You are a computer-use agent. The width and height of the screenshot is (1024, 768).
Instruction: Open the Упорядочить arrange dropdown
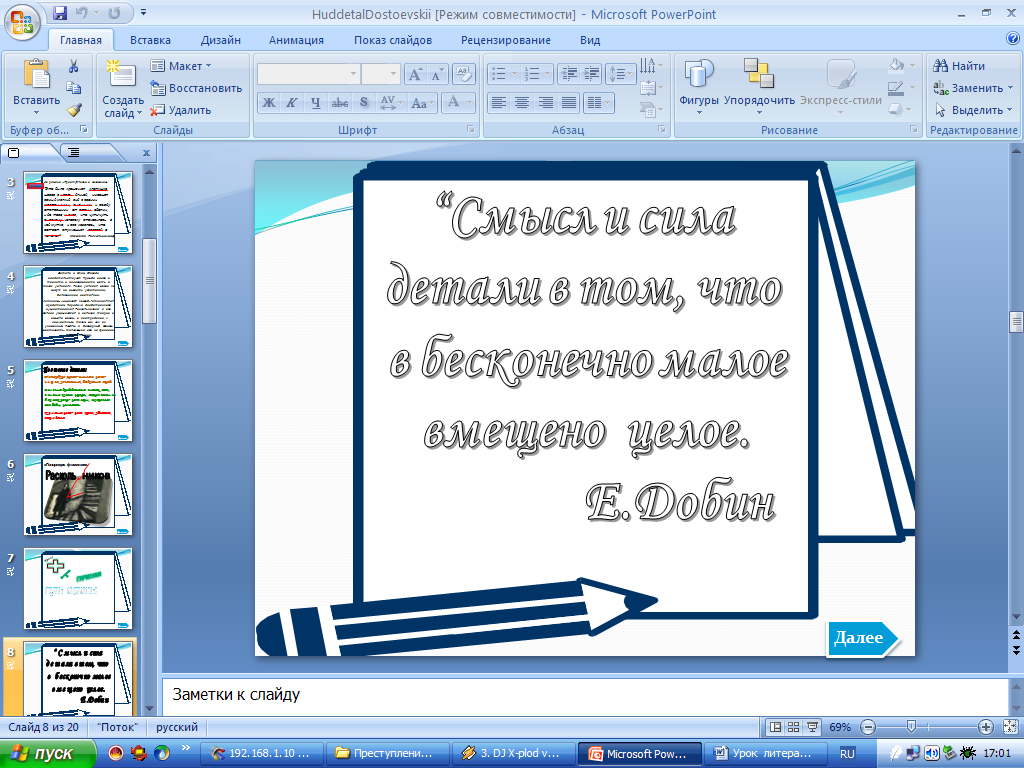(759, 86)
